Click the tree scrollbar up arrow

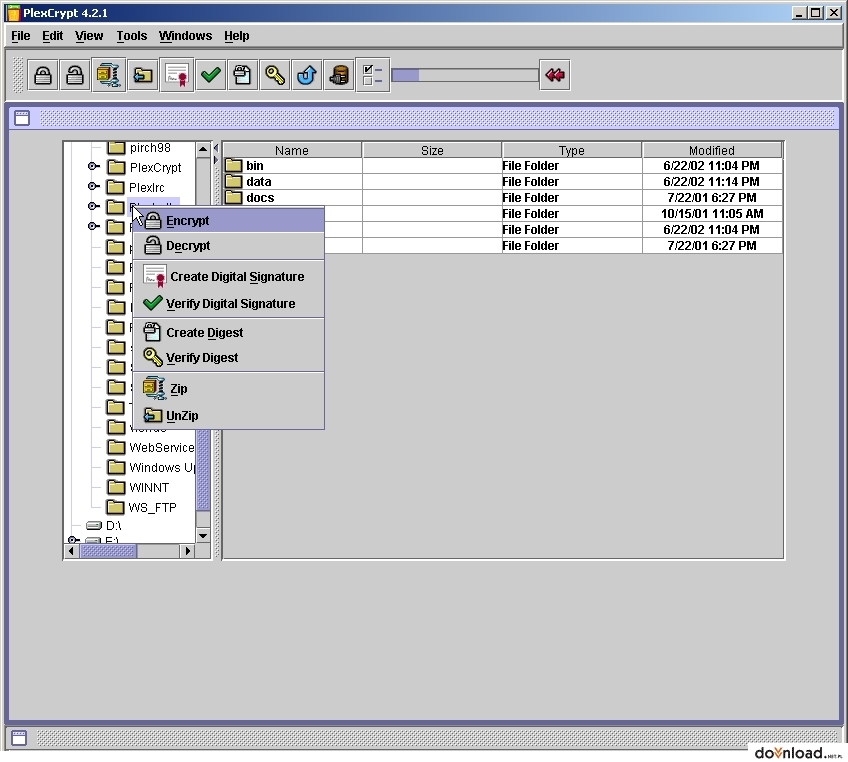(x=203, y=149)
